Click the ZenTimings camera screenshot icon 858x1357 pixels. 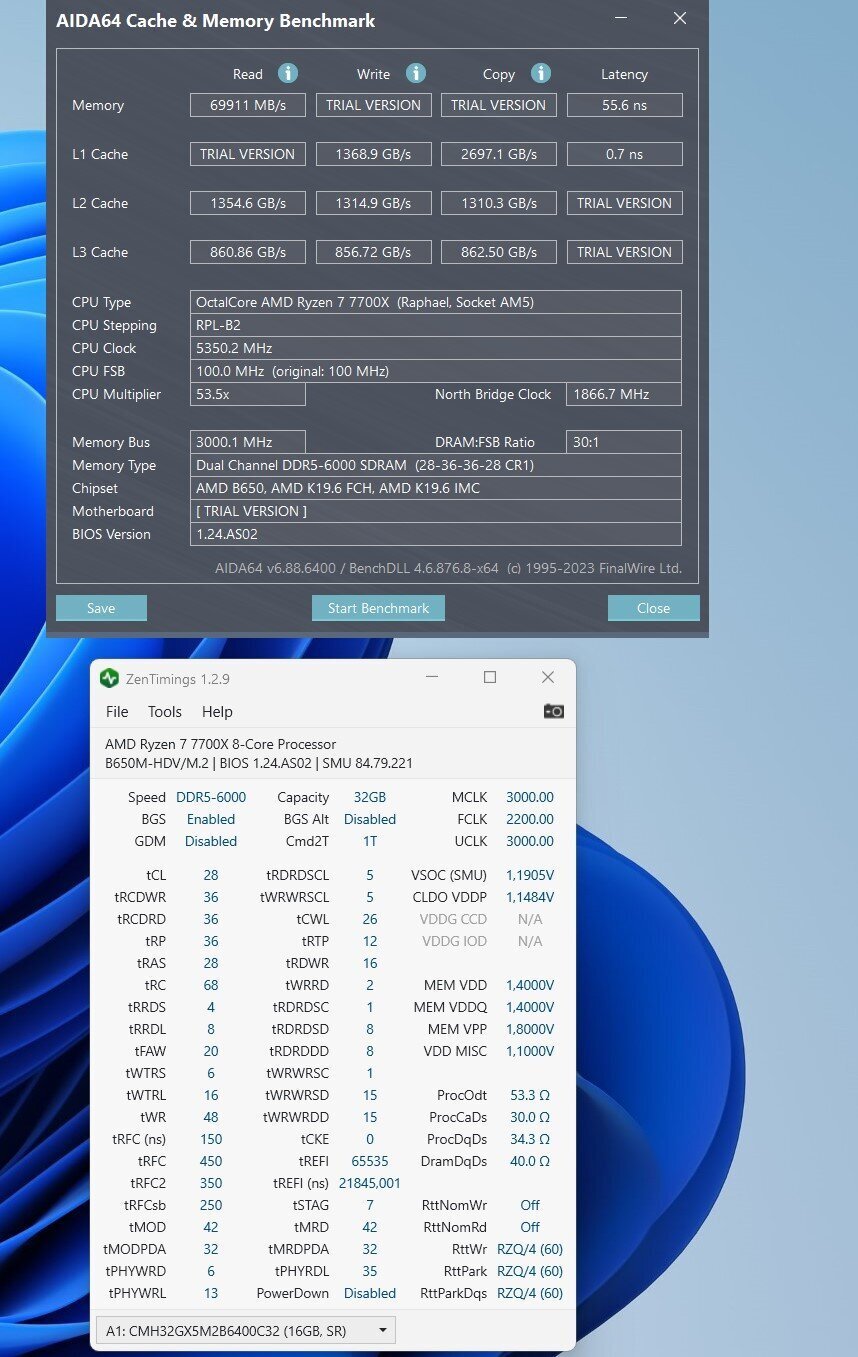coord(553,711)
